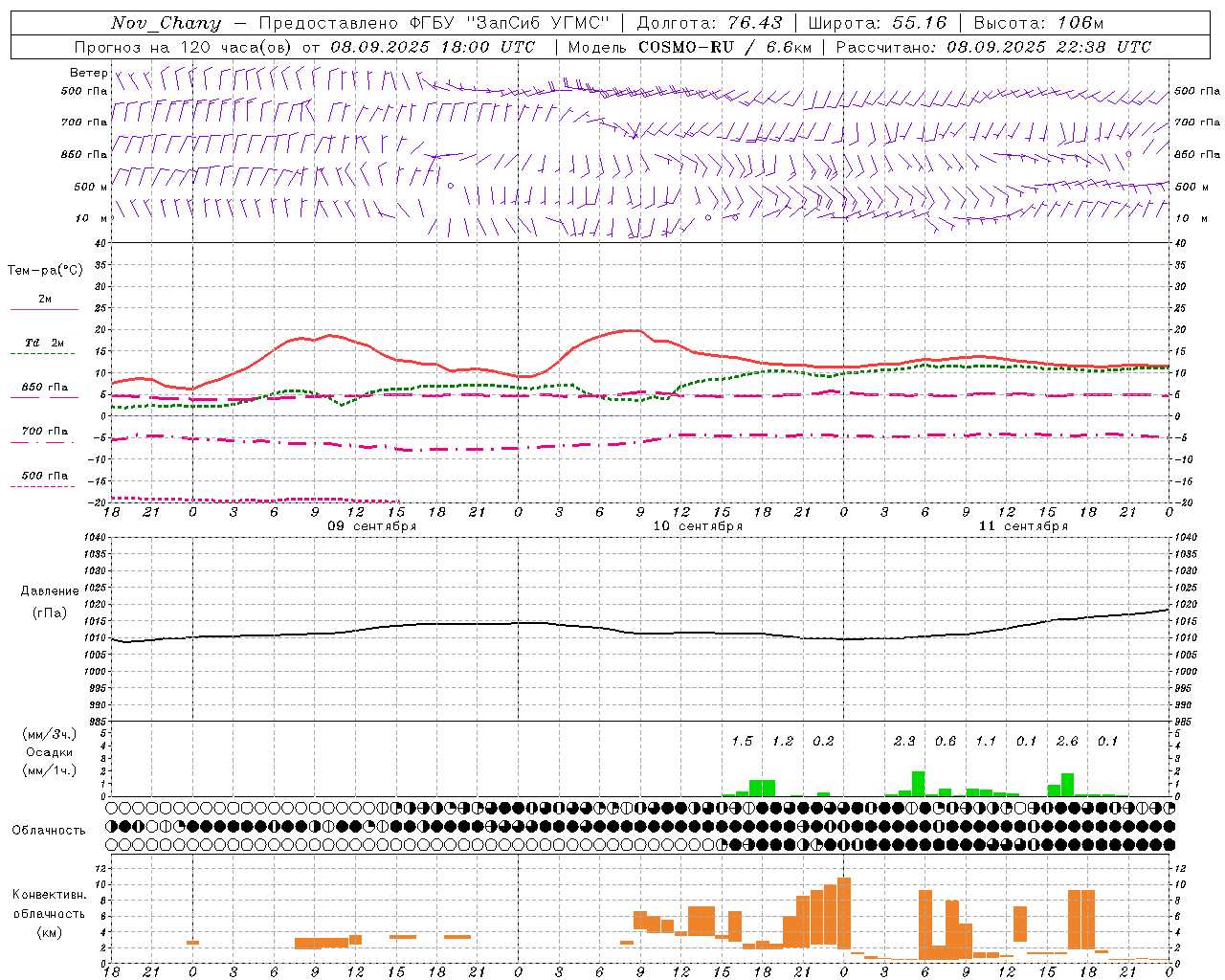Click the 'Тем-ра(°C)' axis label
This screenshot has width=1225, height=980.
click(x=45, y=271)
